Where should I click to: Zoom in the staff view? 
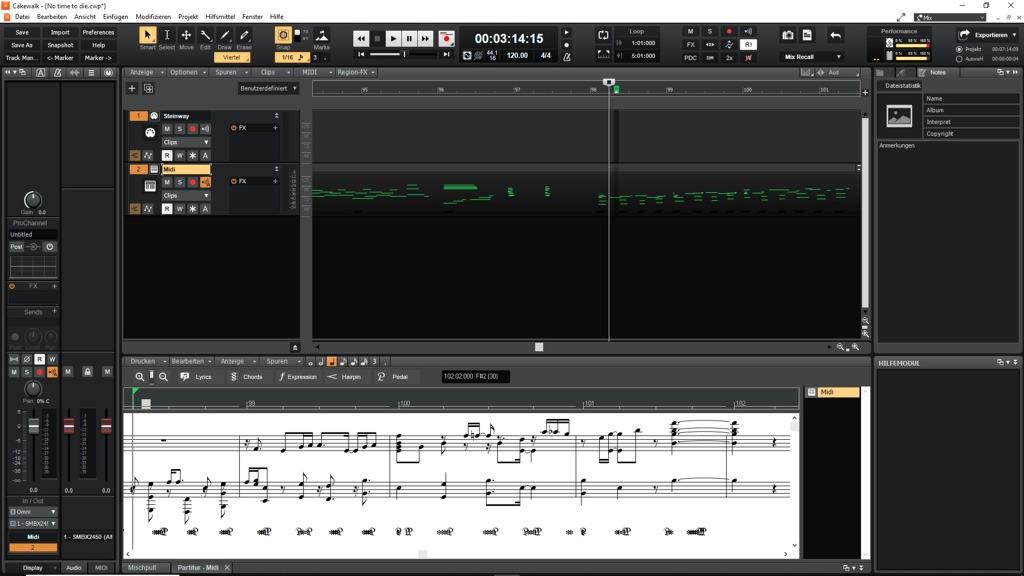pos(140,377)
